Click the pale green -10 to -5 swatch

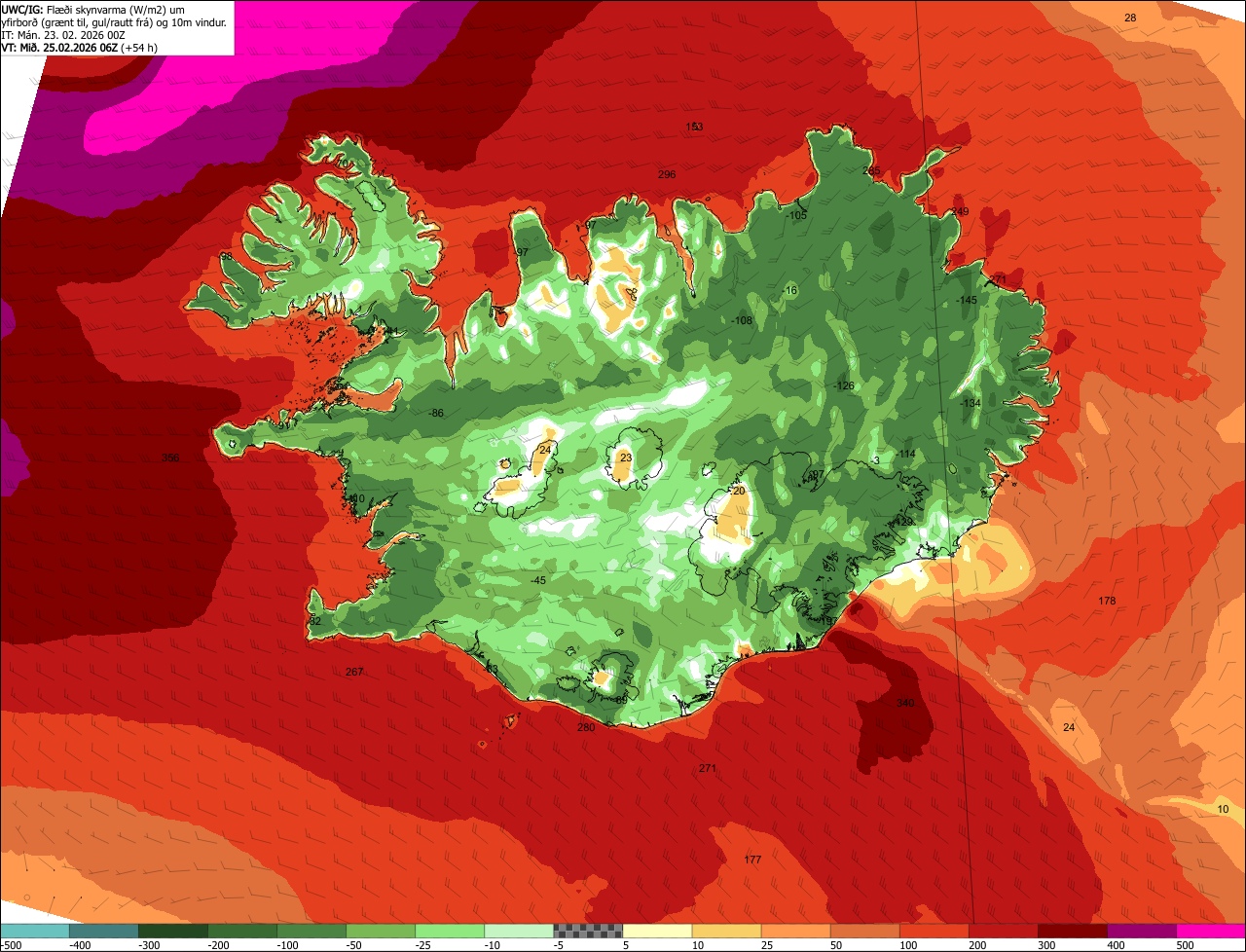coord(518,931)
